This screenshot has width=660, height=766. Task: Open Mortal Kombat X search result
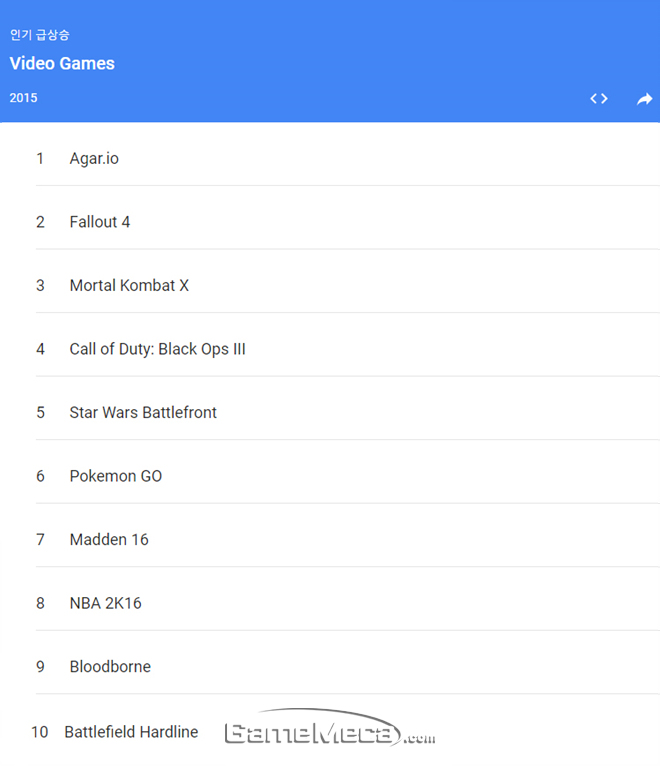point(129,285)
